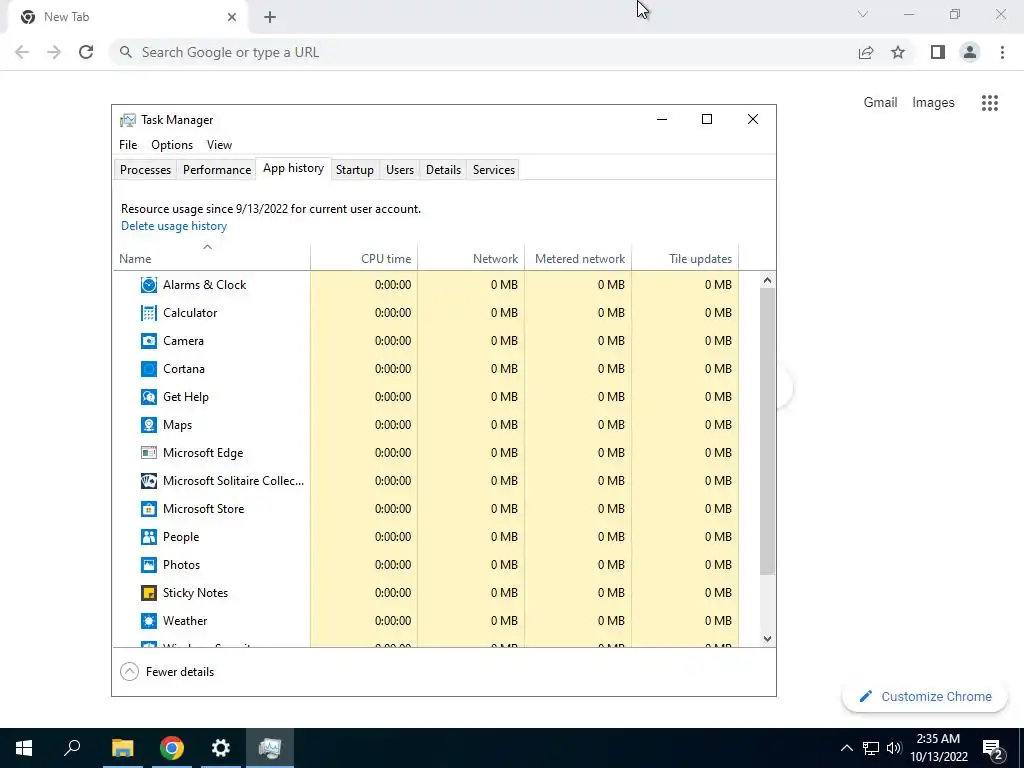Screen dimensions: 1024x768
Task: Switch to the Details tab
Action: [x=443, y=170]
